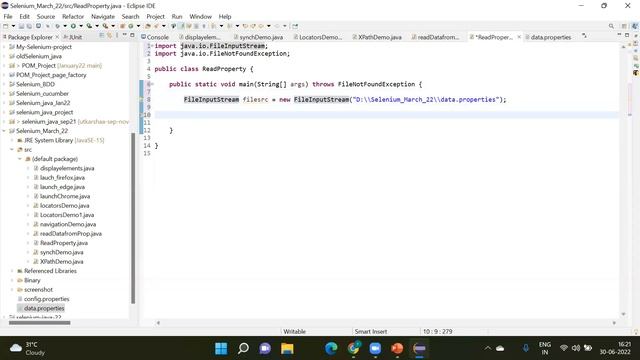Expand the screenshot folder node

coord(12,290)
